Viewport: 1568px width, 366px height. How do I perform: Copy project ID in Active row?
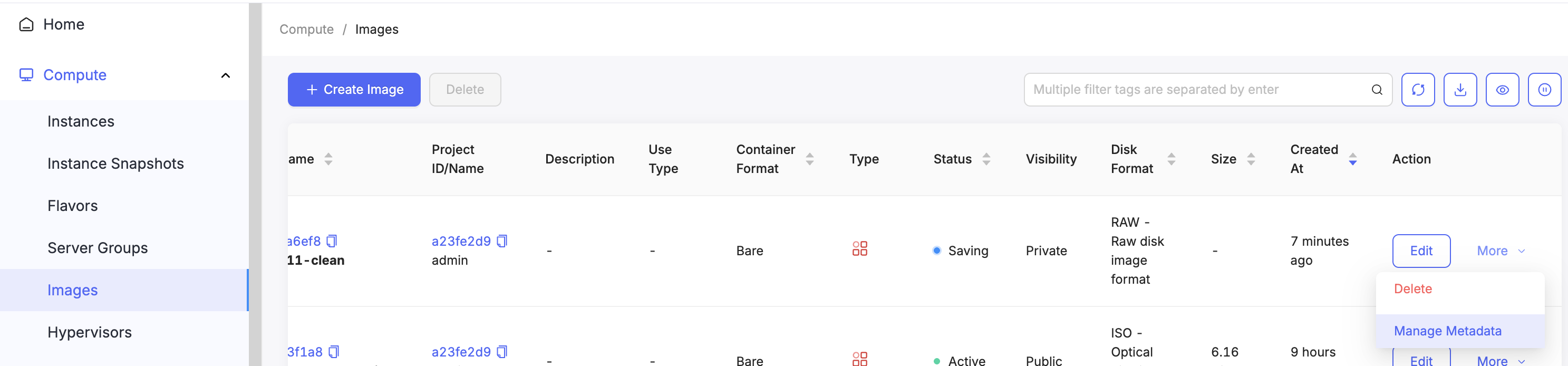pos(502,352)
